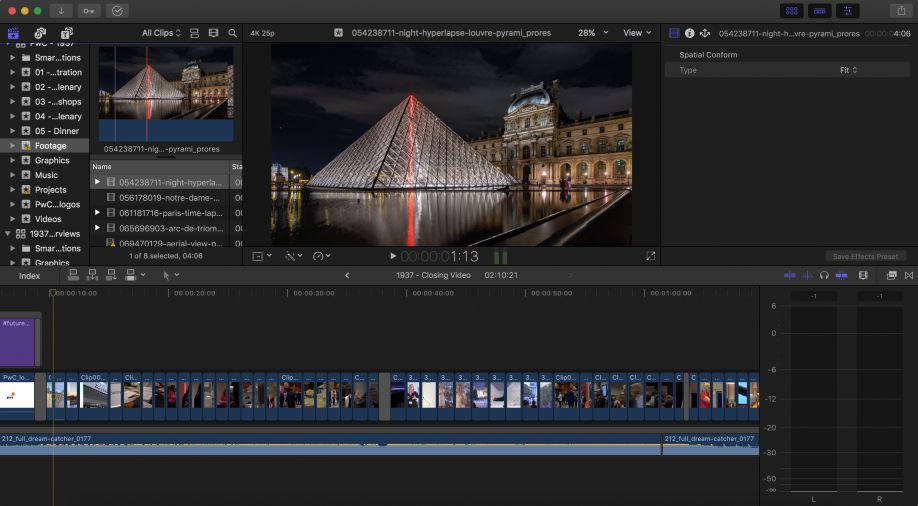Screen dimensions: 918x506
Task: Toggle audio skimming headphones icon
Action: click(824, 275)
